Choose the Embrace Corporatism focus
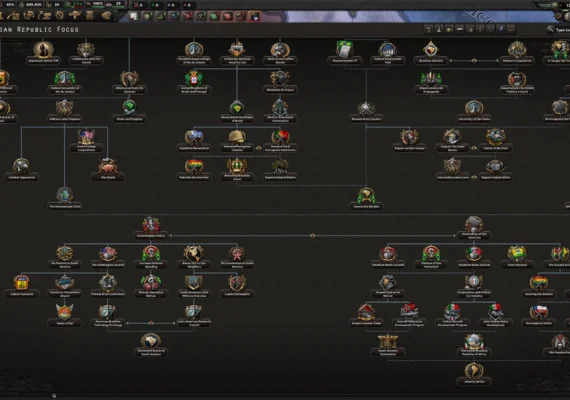This screenshot has width=570, height=400. coord(517,53)
